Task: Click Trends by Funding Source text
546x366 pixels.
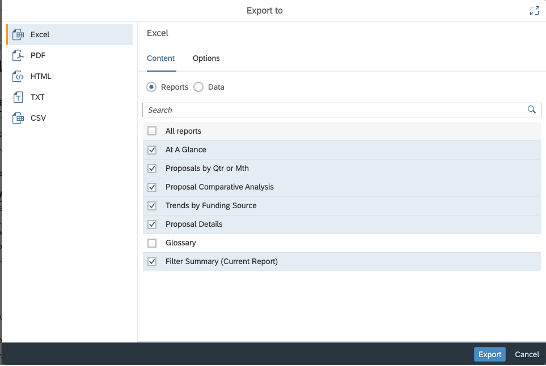Action: (211, 205)
